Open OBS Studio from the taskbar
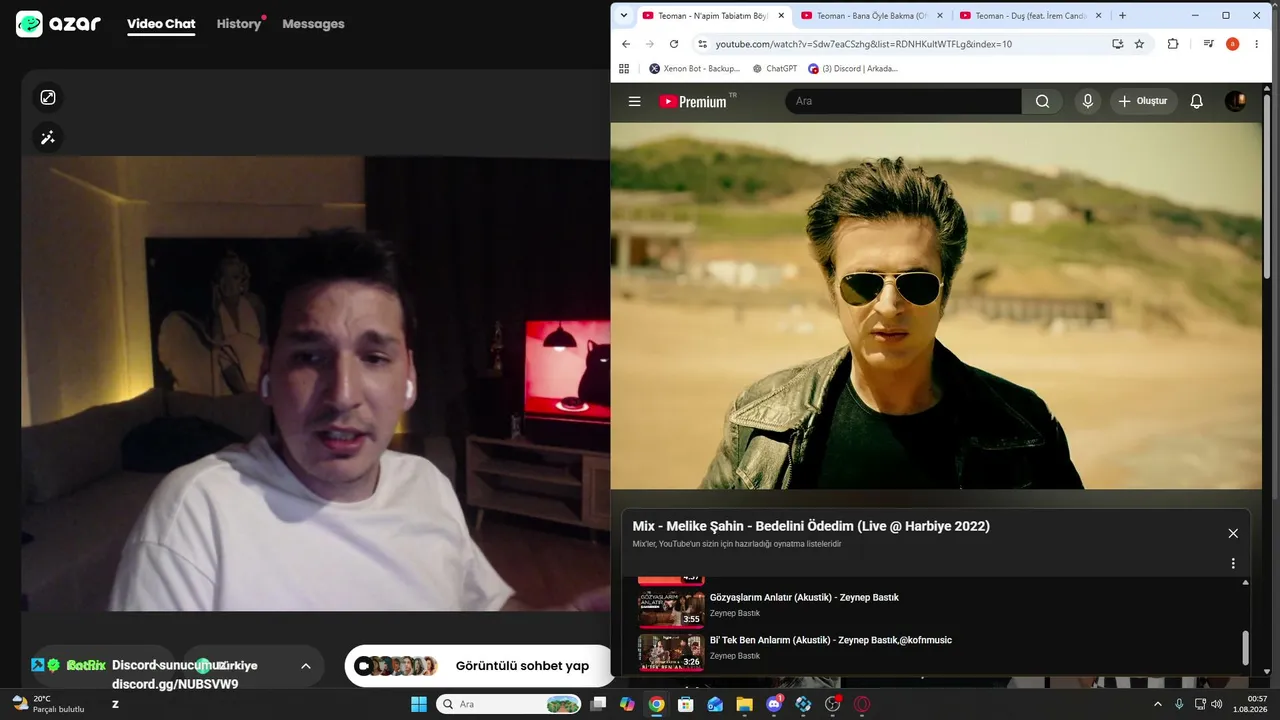 point(833,704)
